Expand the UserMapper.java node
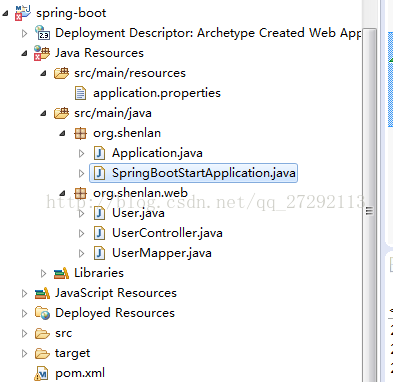Screen dimensions: 393x382 pyautogui.click(x=81, y=254)
